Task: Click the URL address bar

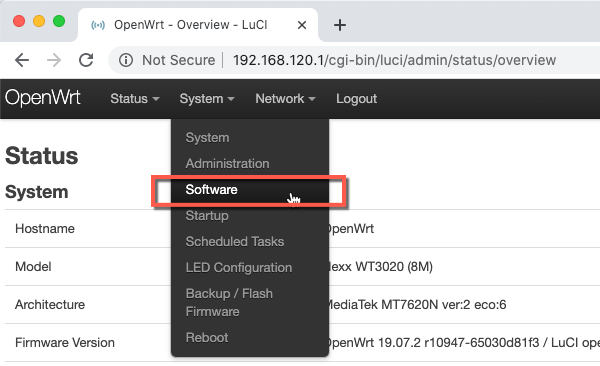Action: (394, 60)
